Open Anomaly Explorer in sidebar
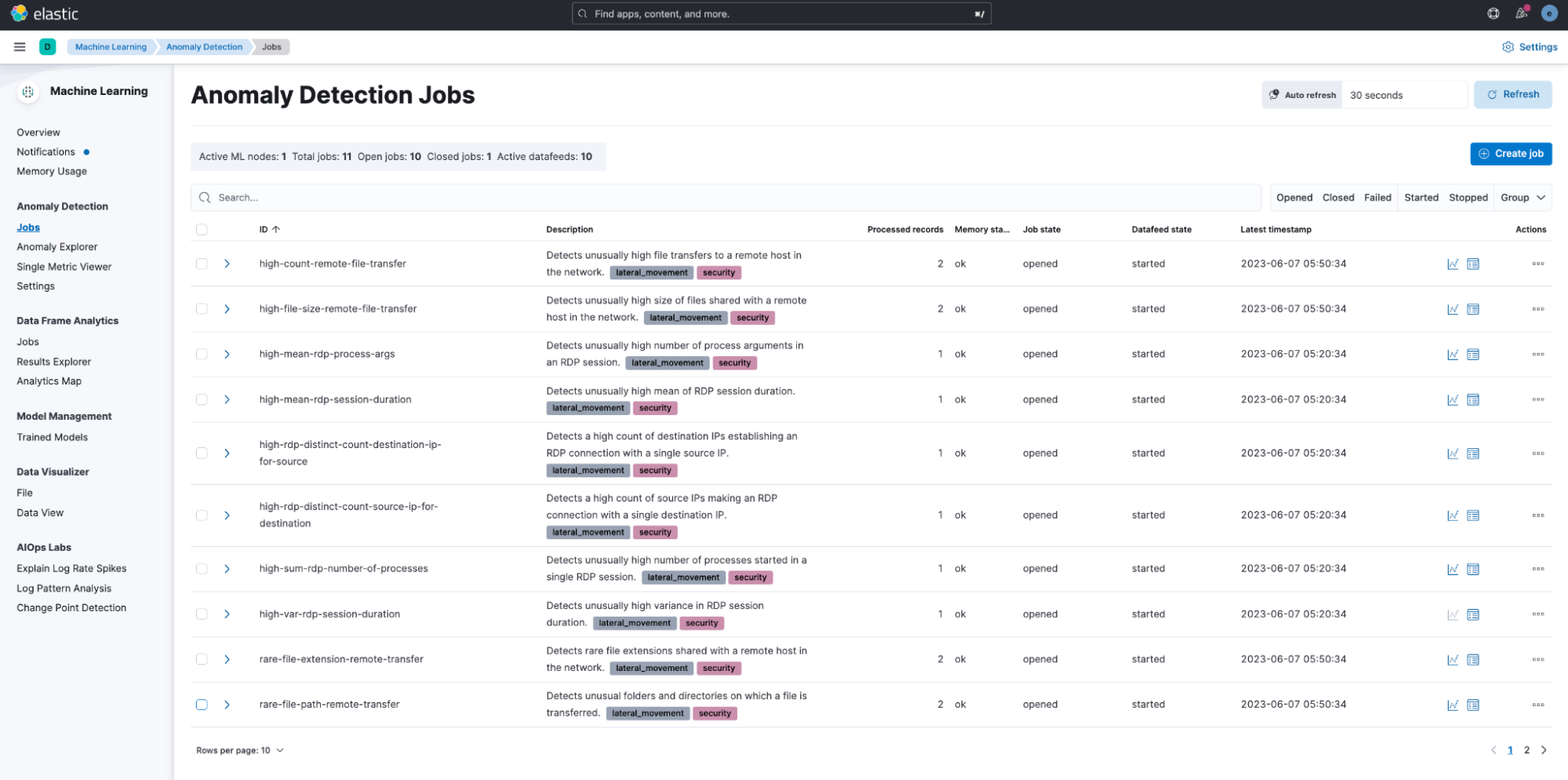This screenshot has width=1568, height=780. pos(57,246)
